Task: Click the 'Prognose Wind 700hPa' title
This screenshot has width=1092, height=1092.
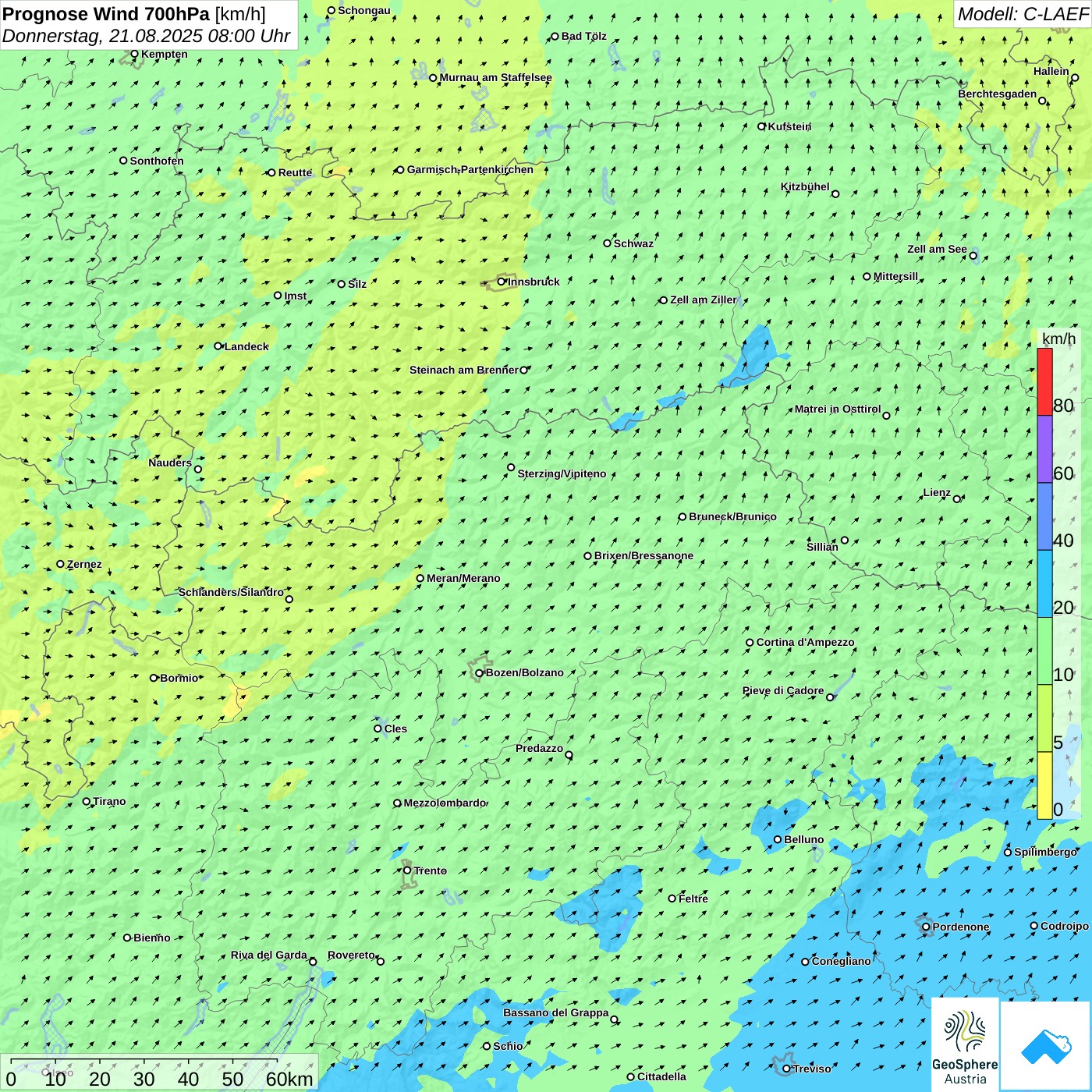Action: (x=106, y=14)
